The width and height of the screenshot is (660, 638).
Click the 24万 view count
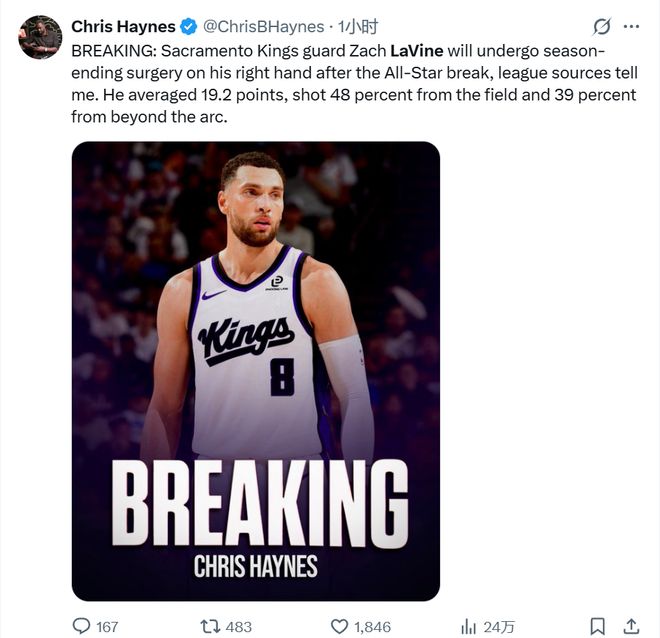(500, 627)
